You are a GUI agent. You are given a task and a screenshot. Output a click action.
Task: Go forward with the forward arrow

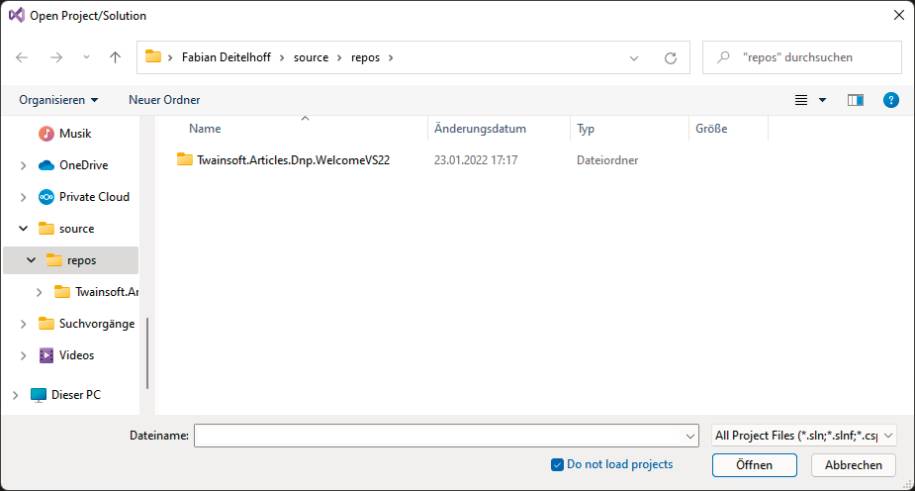point(56,57)
